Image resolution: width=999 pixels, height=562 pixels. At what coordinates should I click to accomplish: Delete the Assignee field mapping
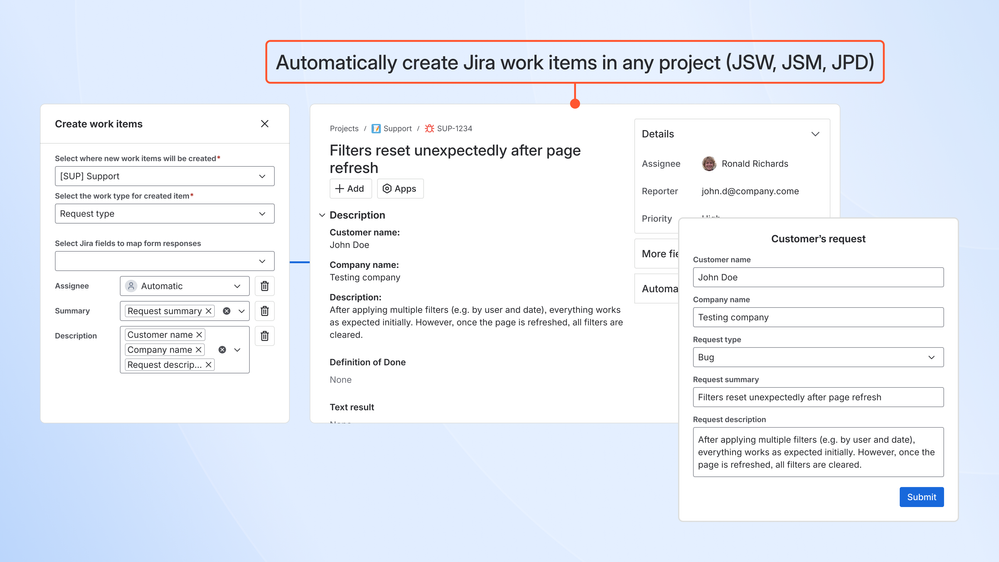264,286
